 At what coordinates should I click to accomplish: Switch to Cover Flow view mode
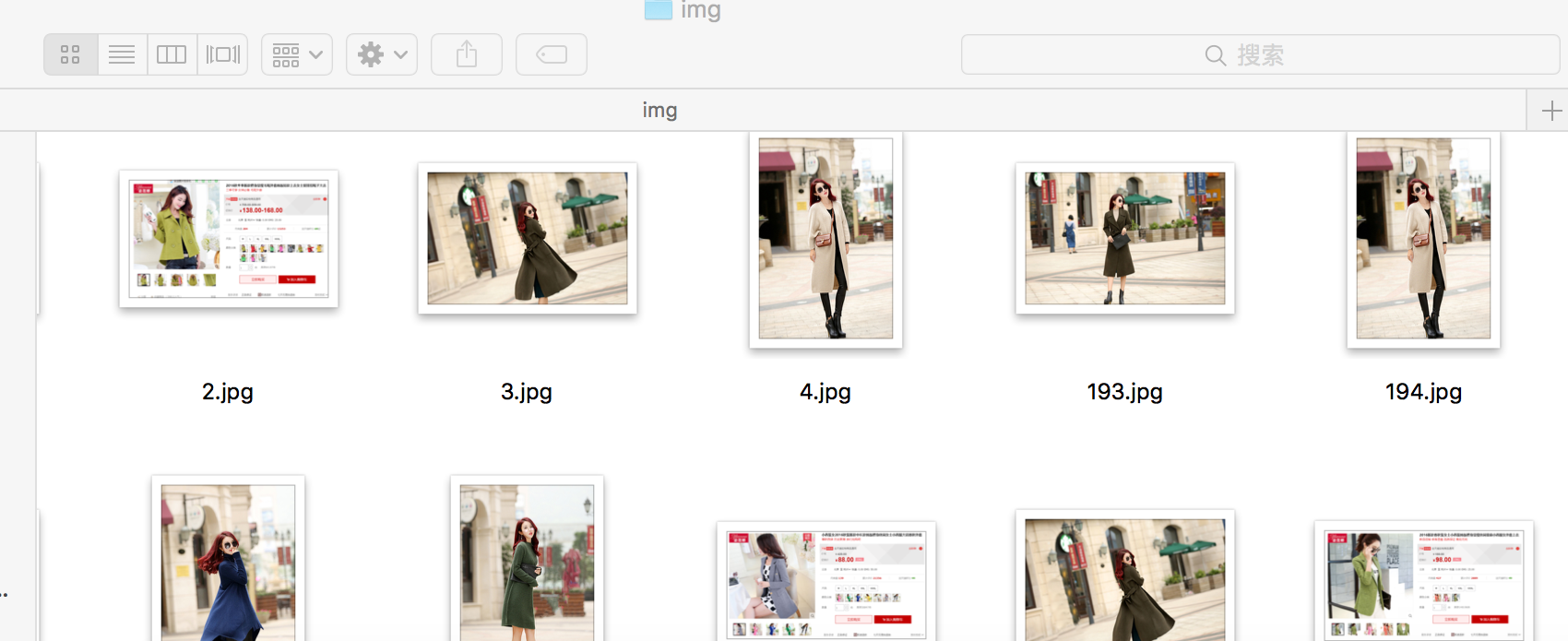pyautogui.click(x=222, y=54)
